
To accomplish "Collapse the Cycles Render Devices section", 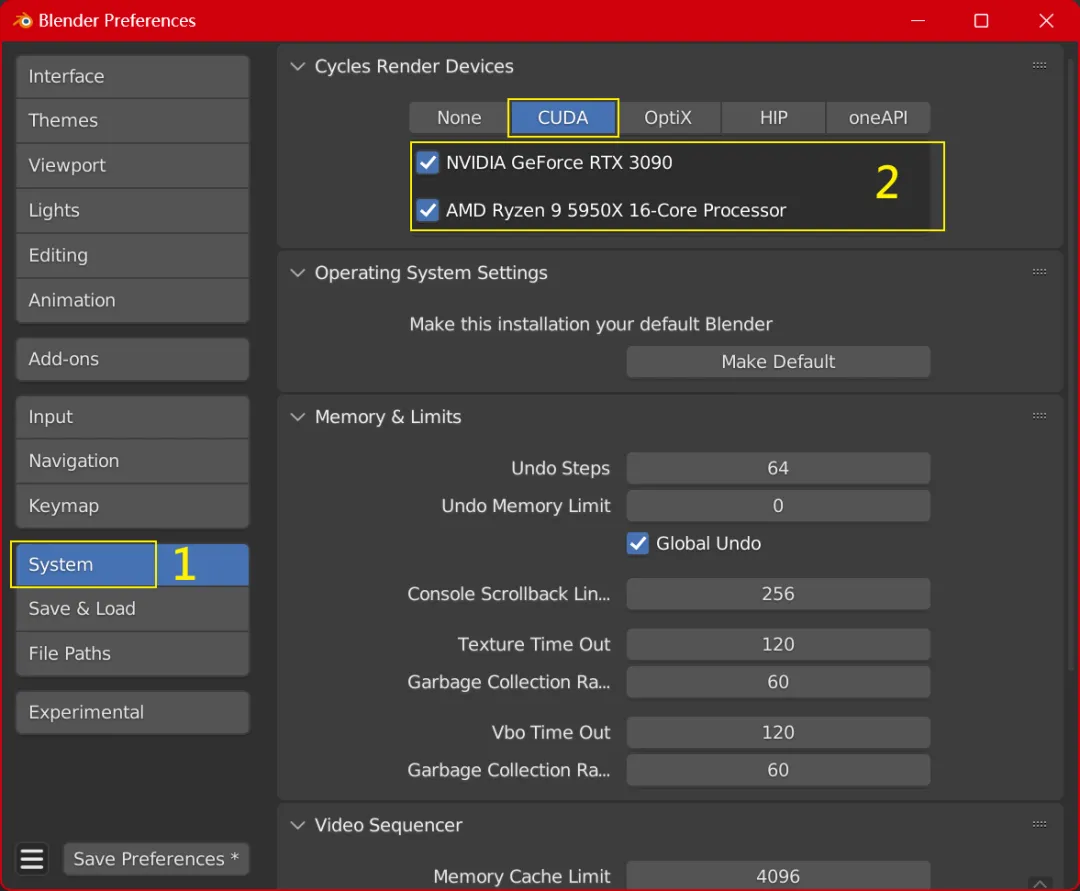I will point(298,66).
